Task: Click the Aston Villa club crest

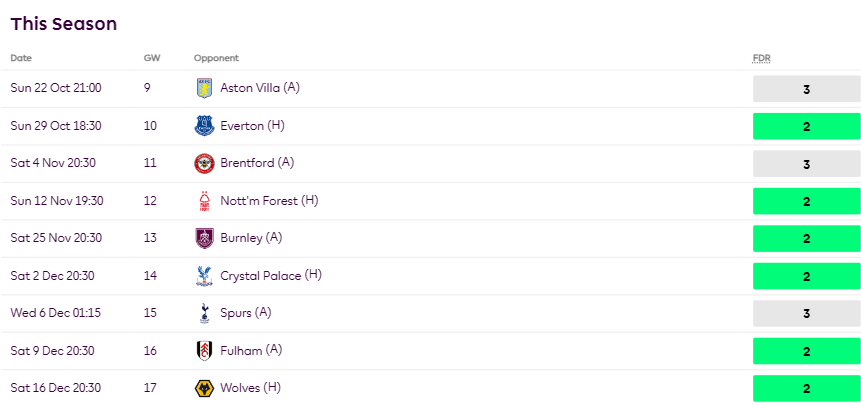Action: click(x=204, y=88)
